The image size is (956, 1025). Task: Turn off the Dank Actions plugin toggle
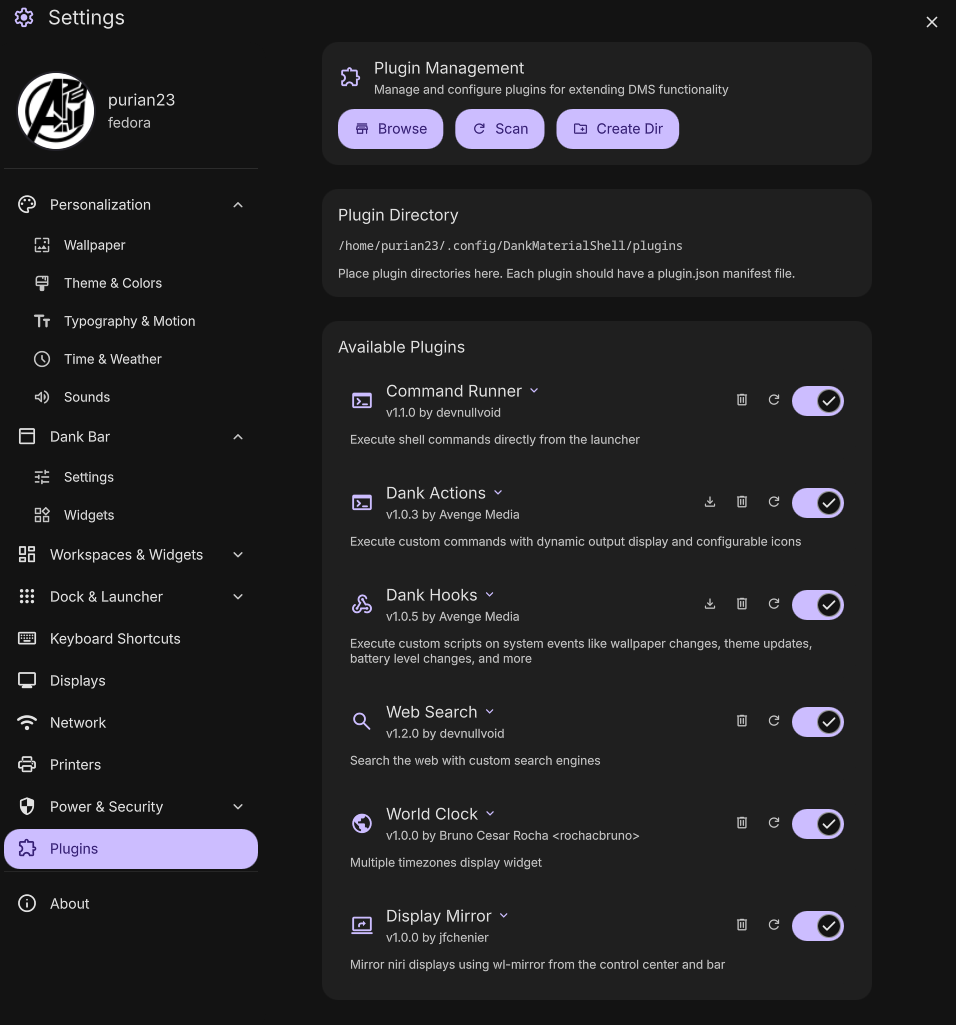pyautogui.click(x=818, y=502)
